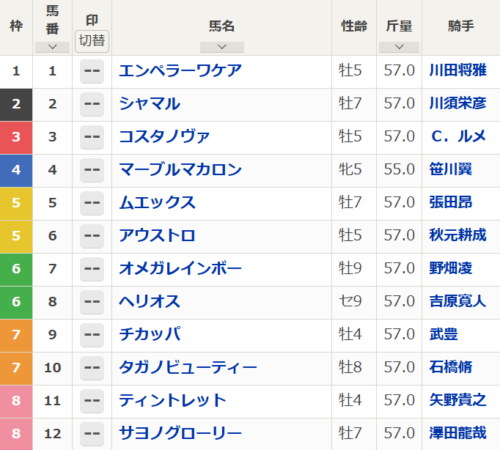This screenshot has width=500, height=450.
Task: View horse ティントレット details
Action: tap(173, 400)
